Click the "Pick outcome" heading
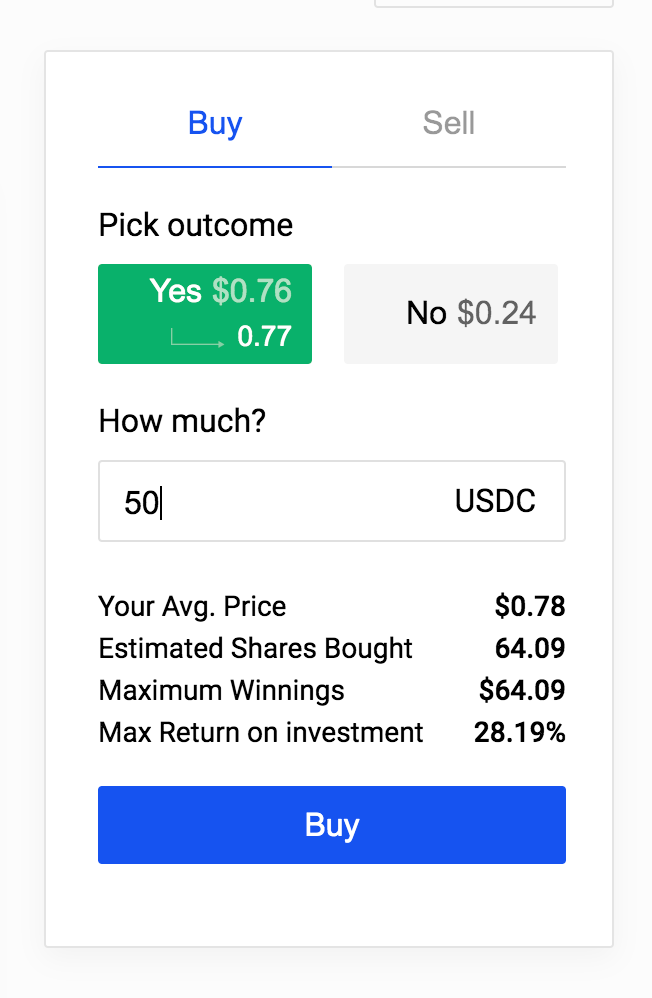 click(x=196, y=225)
